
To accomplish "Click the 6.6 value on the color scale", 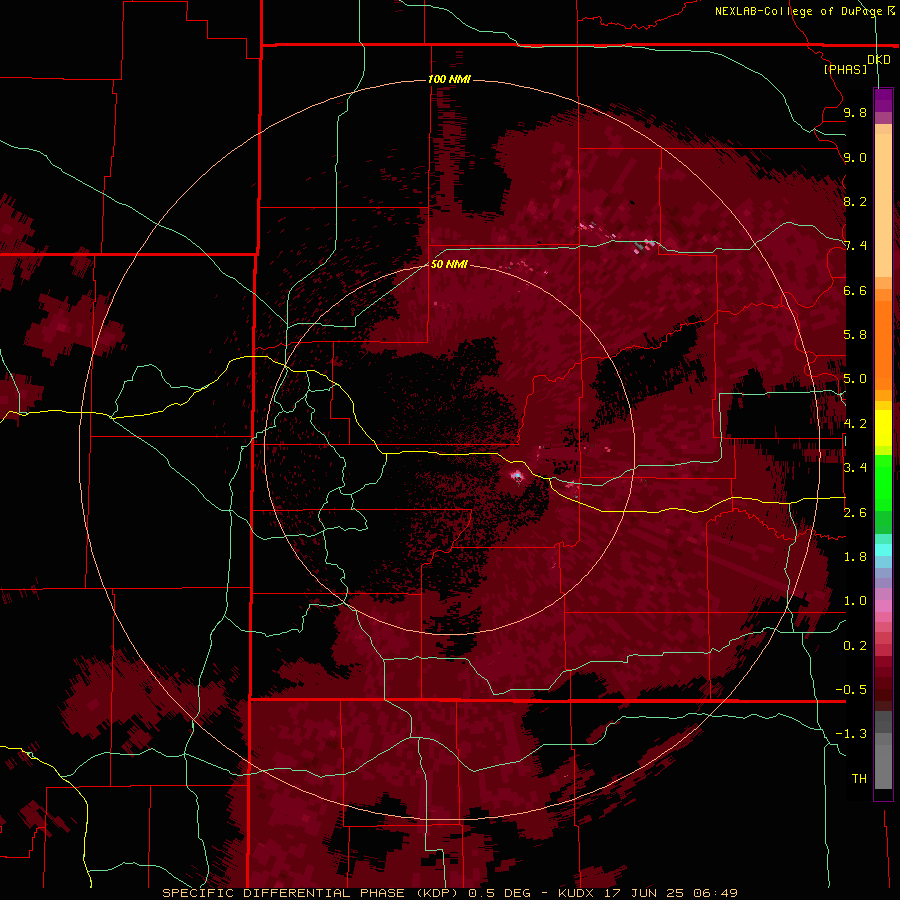I will tap(855, 290).
